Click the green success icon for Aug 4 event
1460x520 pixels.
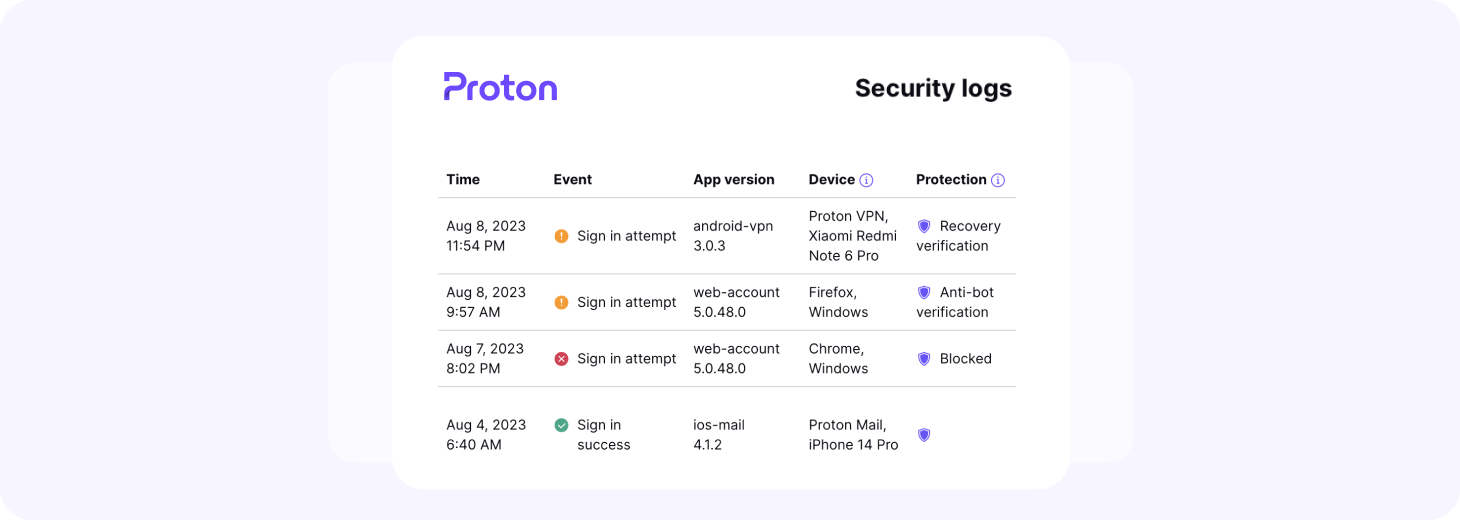point(561,425)
